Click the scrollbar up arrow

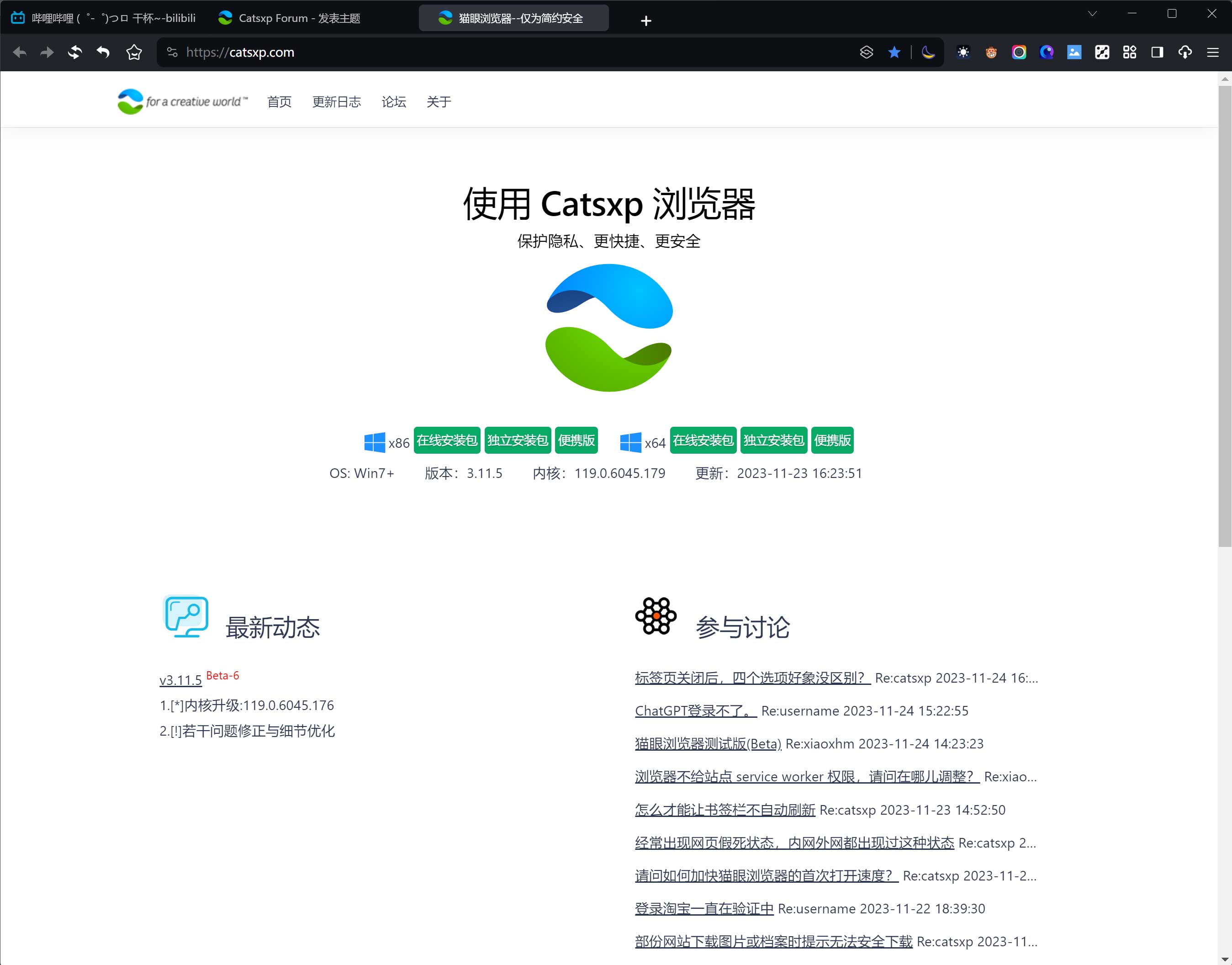(x=1225, y=79)
